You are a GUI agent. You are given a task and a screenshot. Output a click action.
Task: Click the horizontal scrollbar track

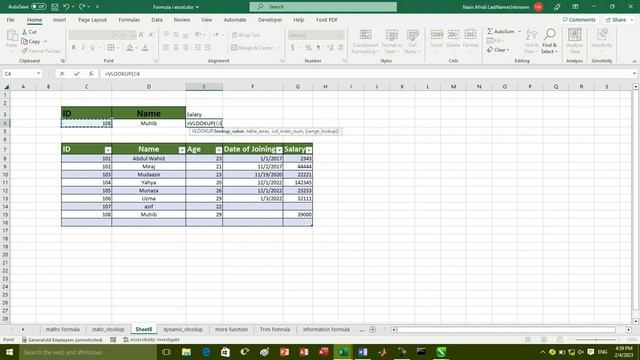pos(506,329)
